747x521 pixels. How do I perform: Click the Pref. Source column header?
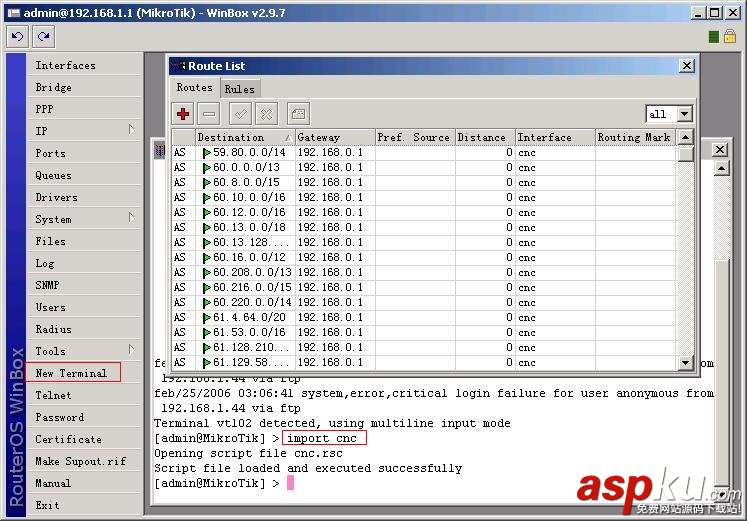(x=415, y=137)
